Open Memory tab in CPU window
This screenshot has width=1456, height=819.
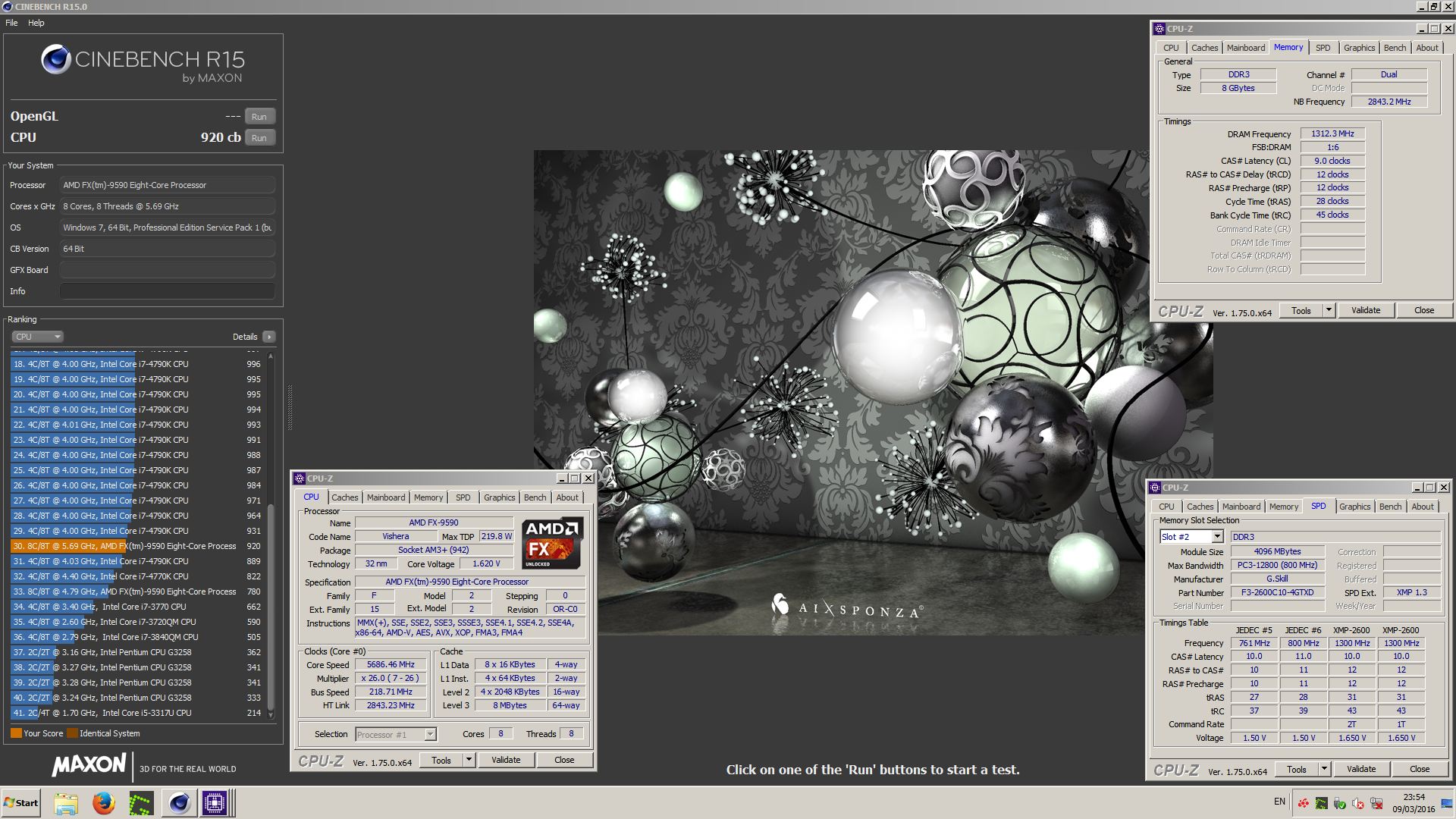click(x=428, y=497)
